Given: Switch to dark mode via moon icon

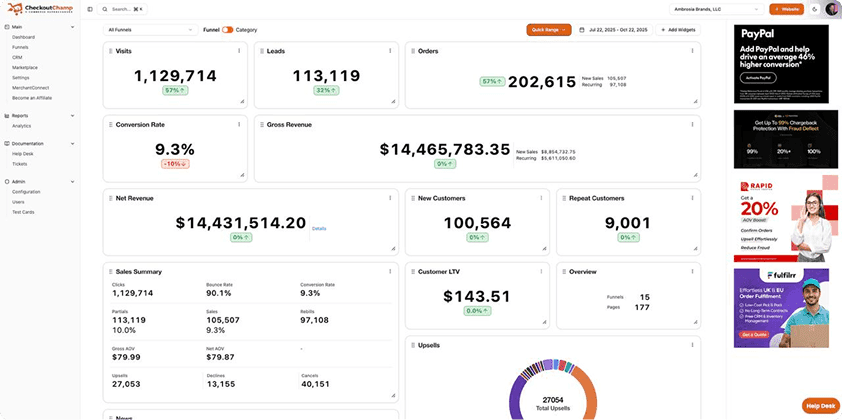Looking at the screenshot, I should [815, 9].
